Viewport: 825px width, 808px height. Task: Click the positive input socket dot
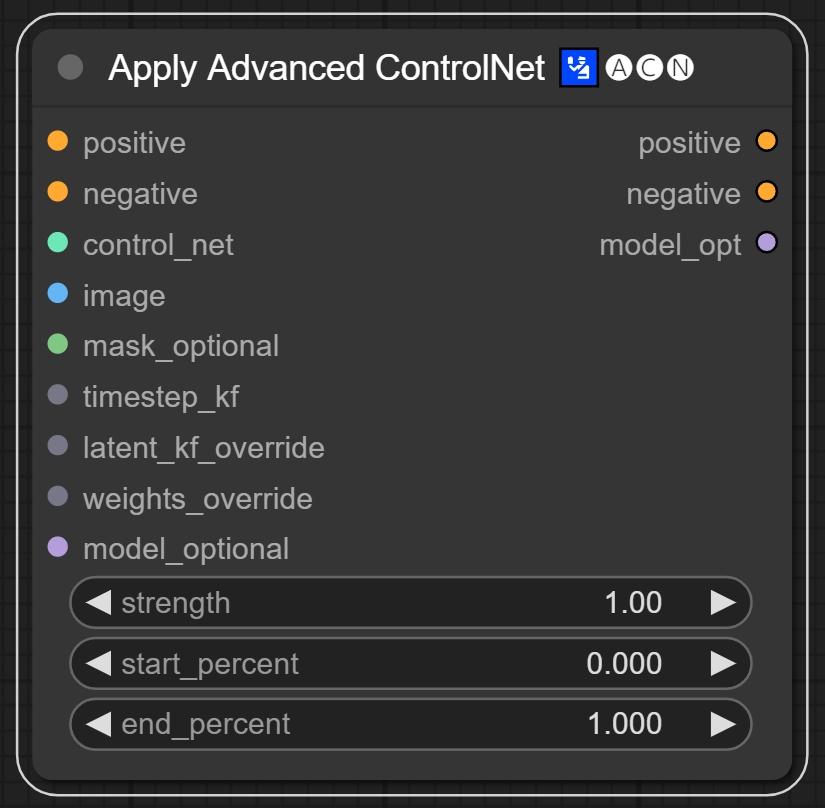(58, 142)
